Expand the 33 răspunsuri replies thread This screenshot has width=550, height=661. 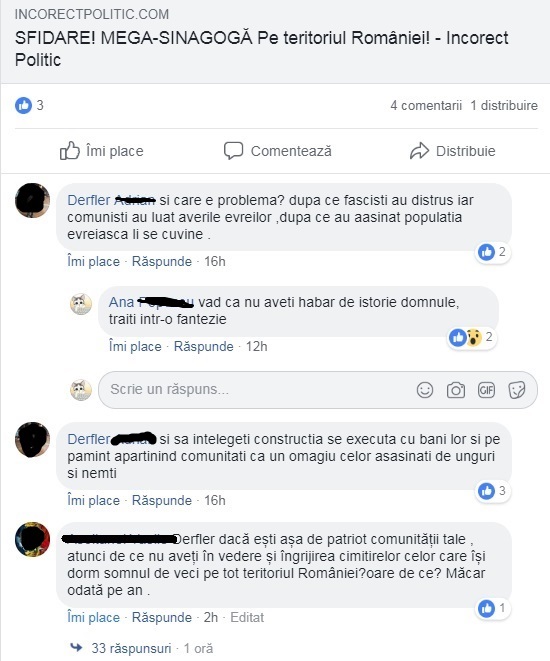tap(131, 648)
